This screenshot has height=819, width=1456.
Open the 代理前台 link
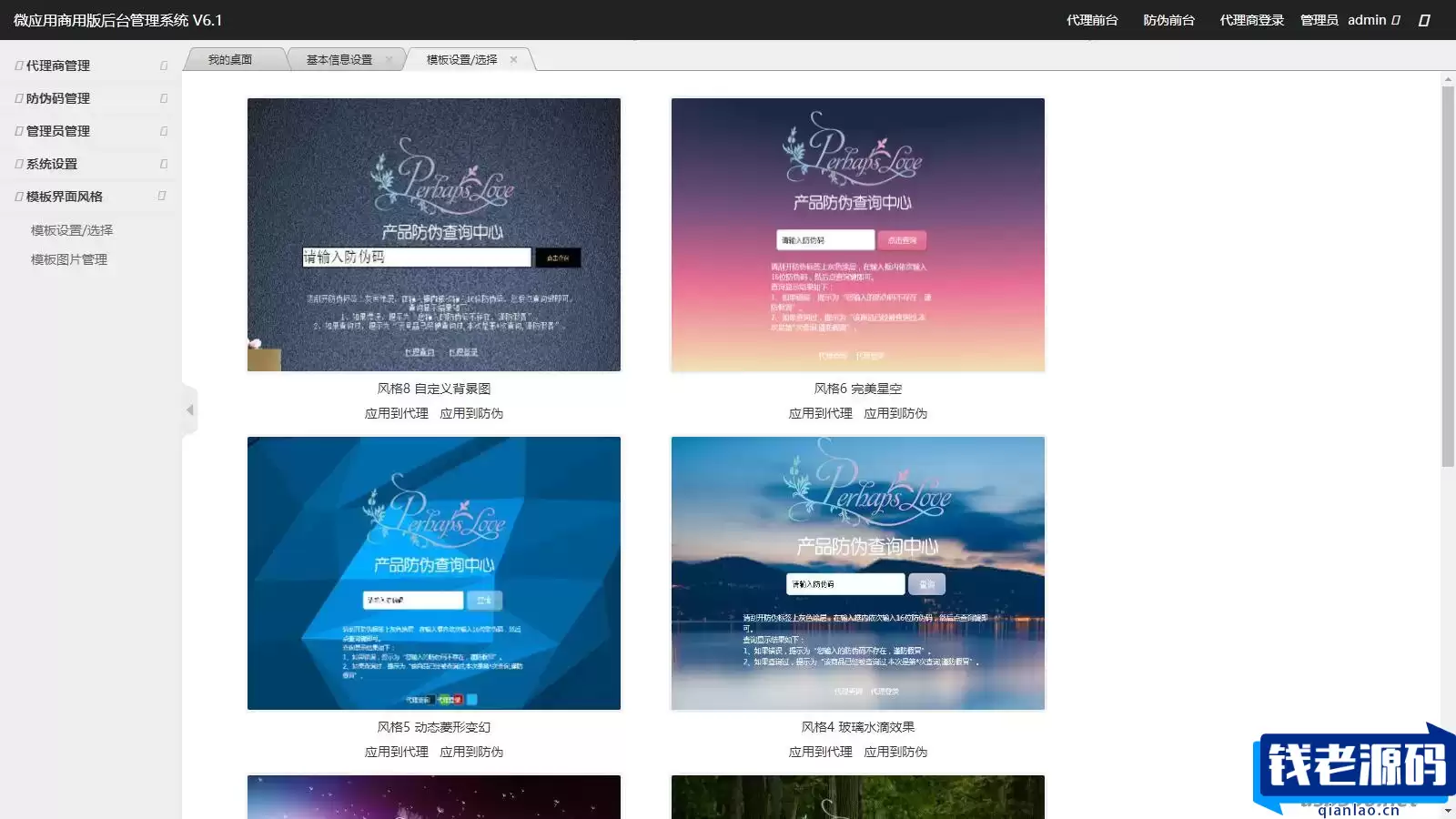click(1092, 20)
